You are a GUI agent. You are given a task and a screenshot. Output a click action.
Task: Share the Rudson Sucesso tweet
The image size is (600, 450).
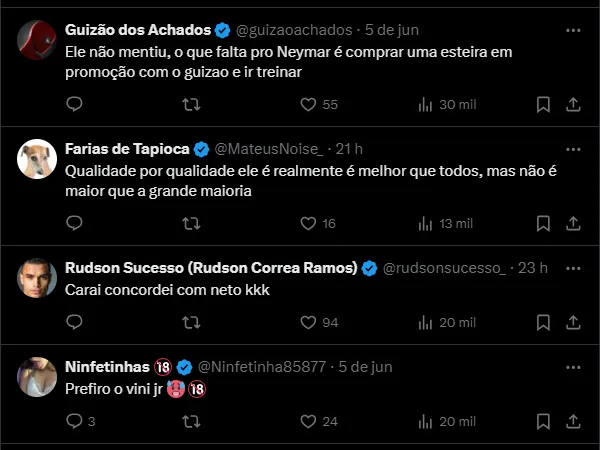574,322
